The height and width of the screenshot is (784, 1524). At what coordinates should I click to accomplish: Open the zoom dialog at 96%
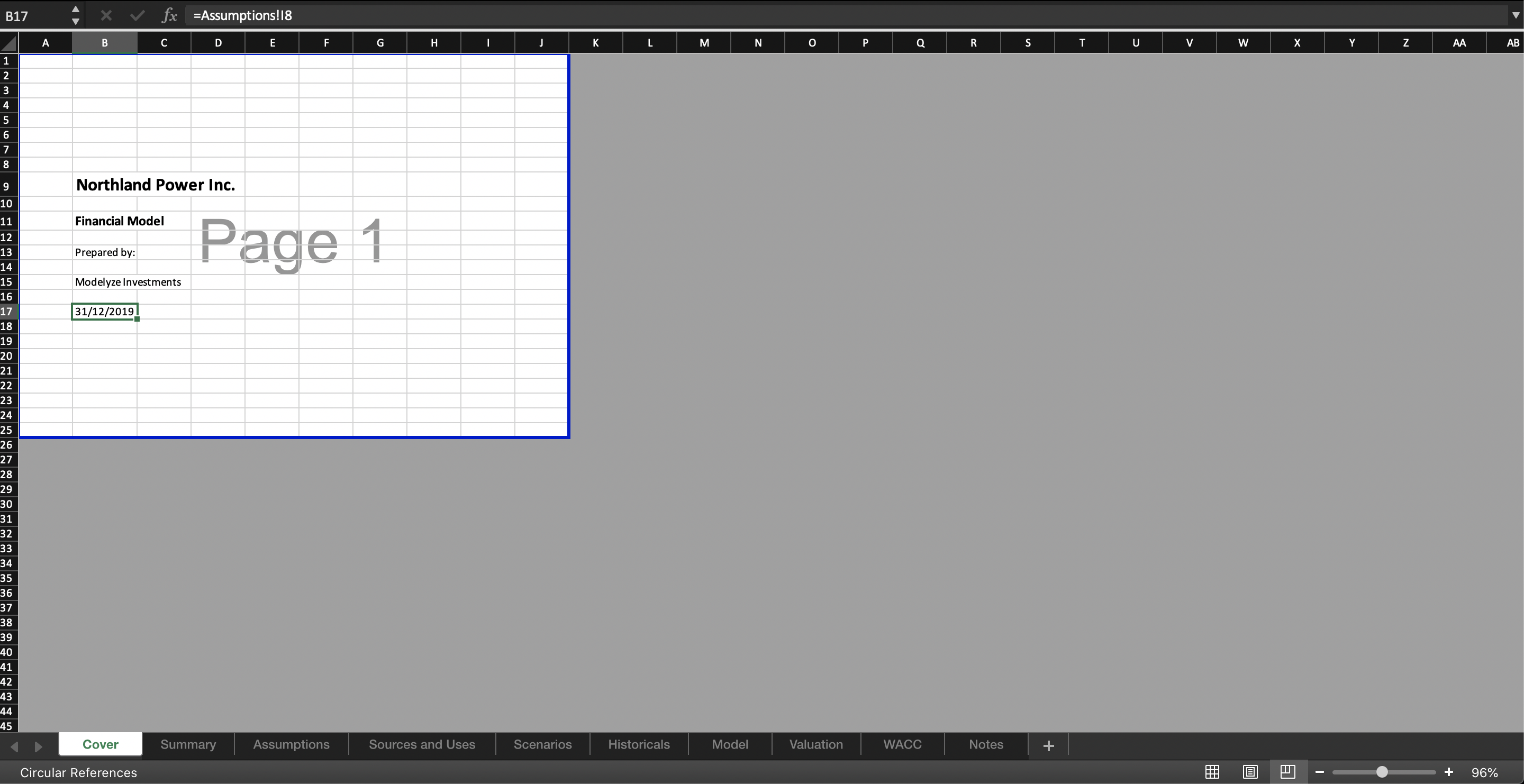click(1484, 772)
